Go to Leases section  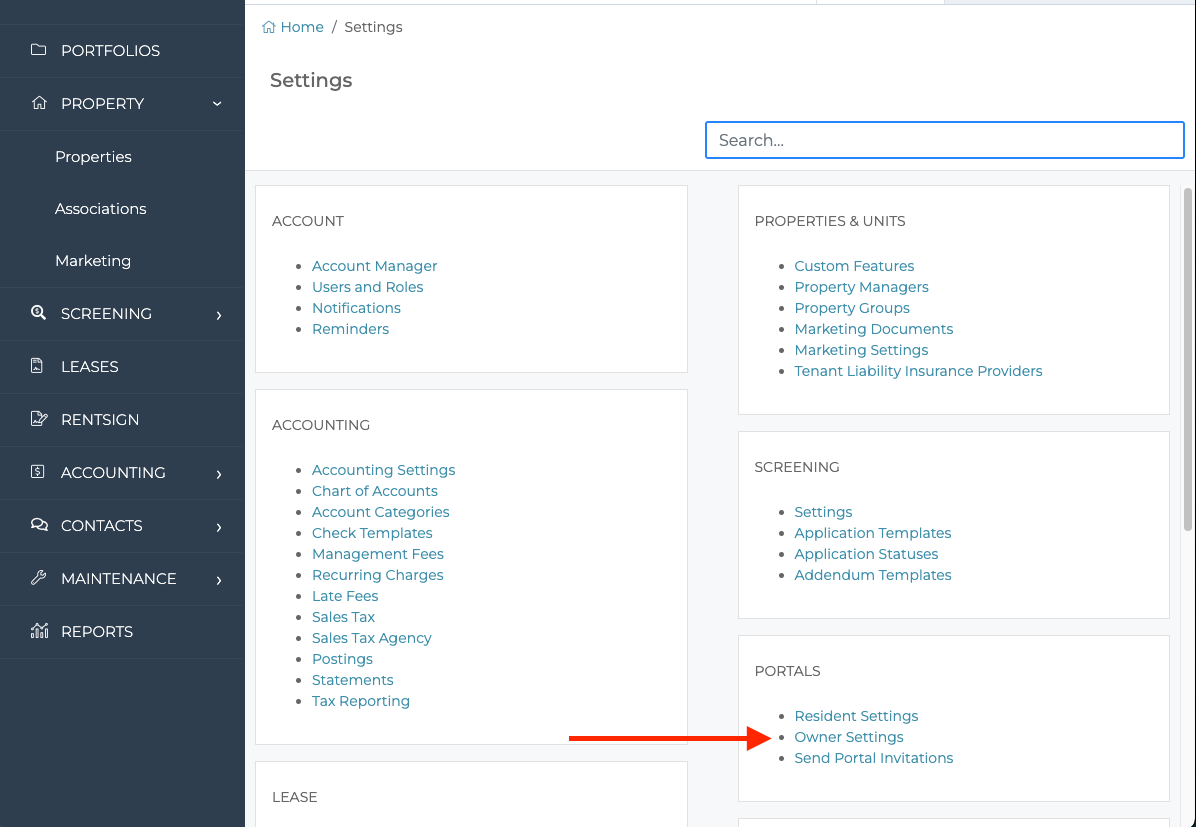point(89,366)
